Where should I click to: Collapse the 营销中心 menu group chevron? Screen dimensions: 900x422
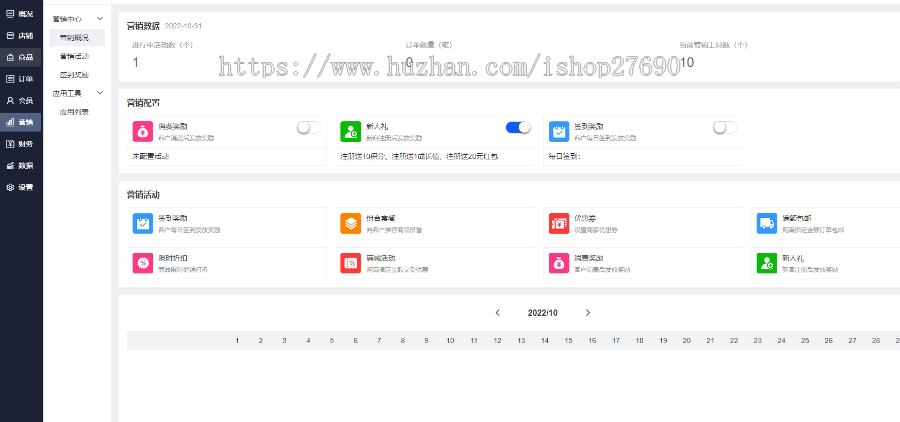pos(100,19)
